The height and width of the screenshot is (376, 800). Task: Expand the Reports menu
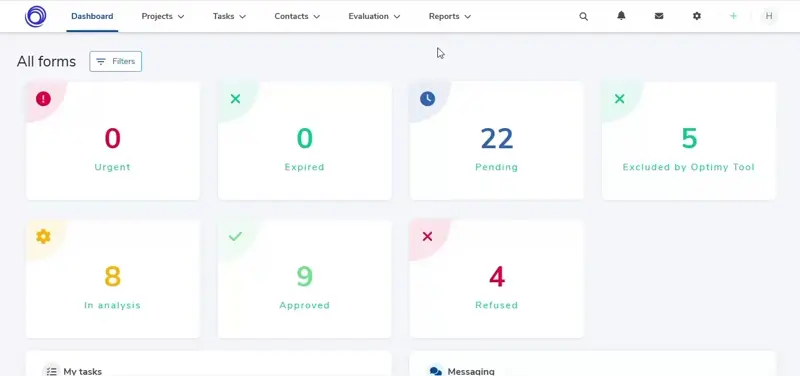pyautogui.click(x=449, y=16)
